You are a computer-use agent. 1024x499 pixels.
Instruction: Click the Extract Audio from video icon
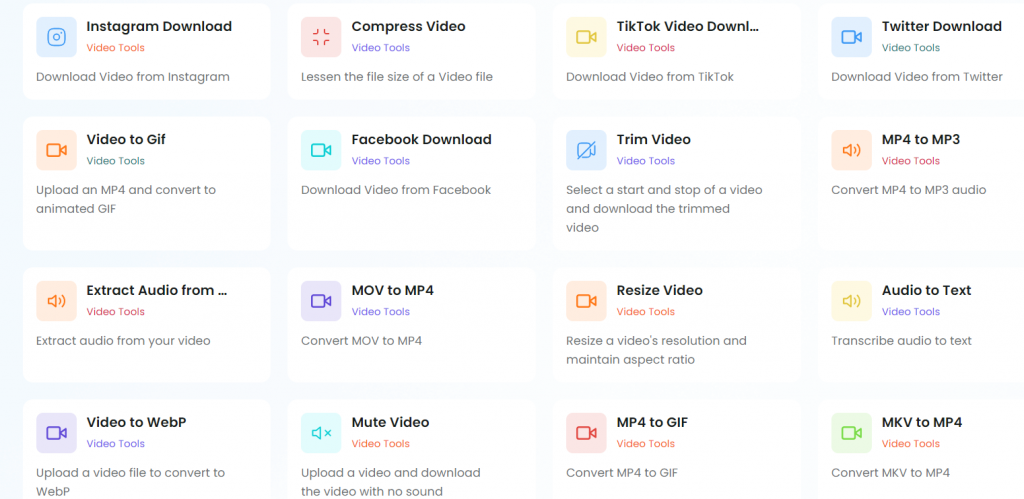[56, 301]
